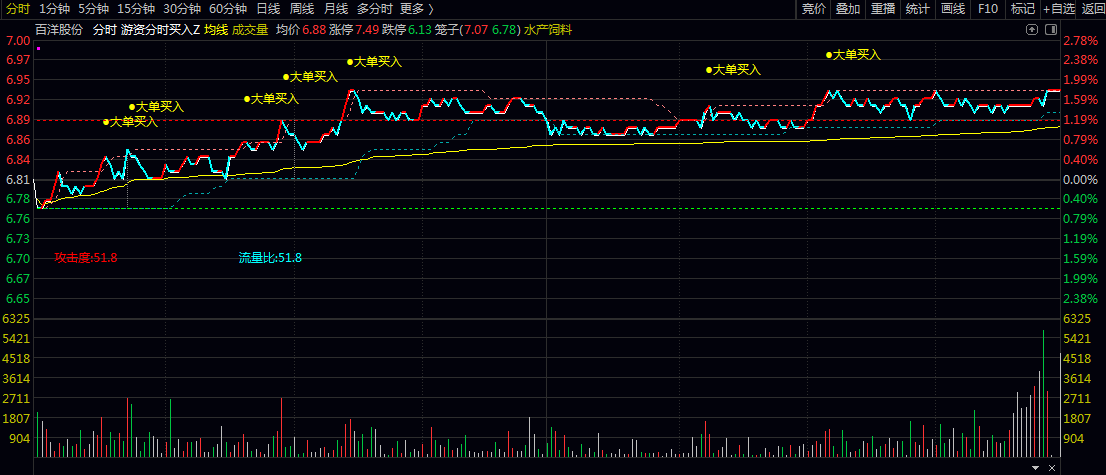Click the 叠加 overlay button
The width and height of the screenshot is (1106, 475).
pos(848,9)
